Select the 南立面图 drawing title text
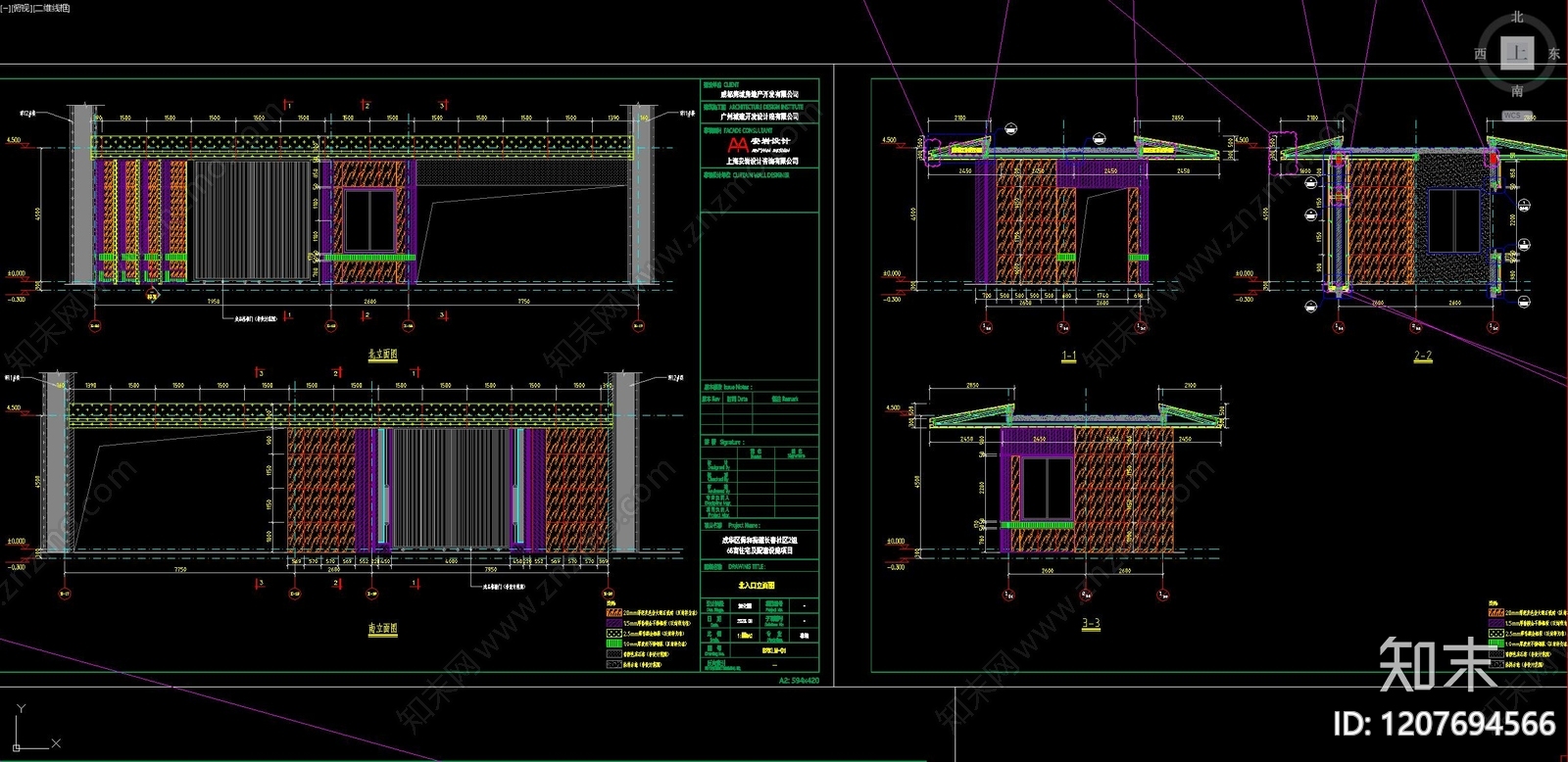Viewport: 1568px width, 762px height. 383,628
